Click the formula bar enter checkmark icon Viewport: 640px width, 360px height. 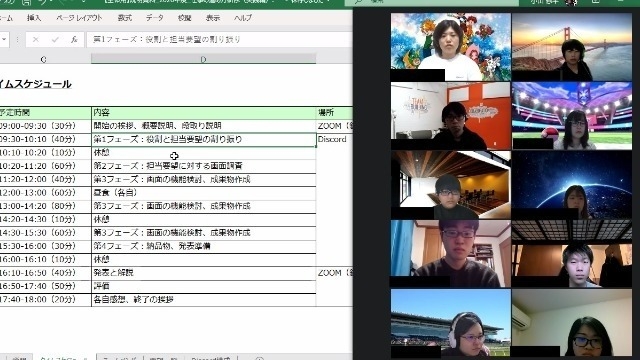[x=55, y=40]
